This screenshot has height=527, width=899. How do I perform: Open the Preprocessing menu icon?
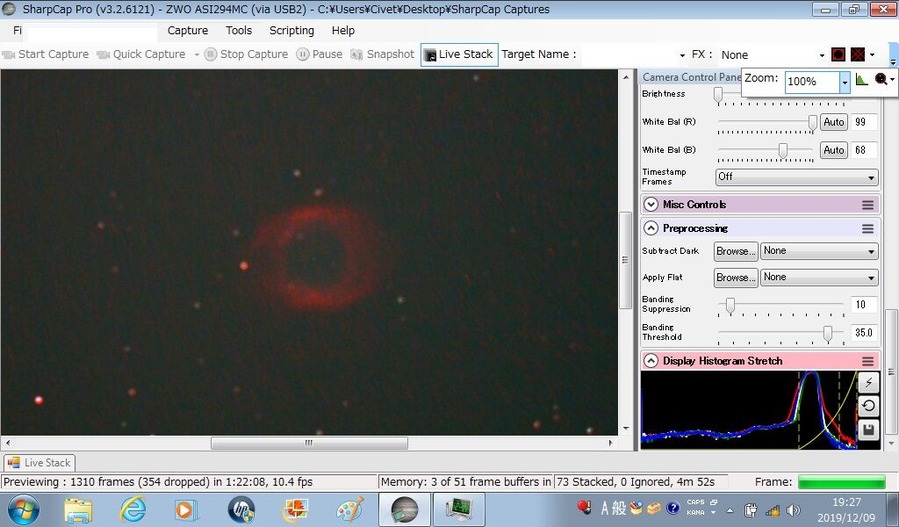click(867, 229)
